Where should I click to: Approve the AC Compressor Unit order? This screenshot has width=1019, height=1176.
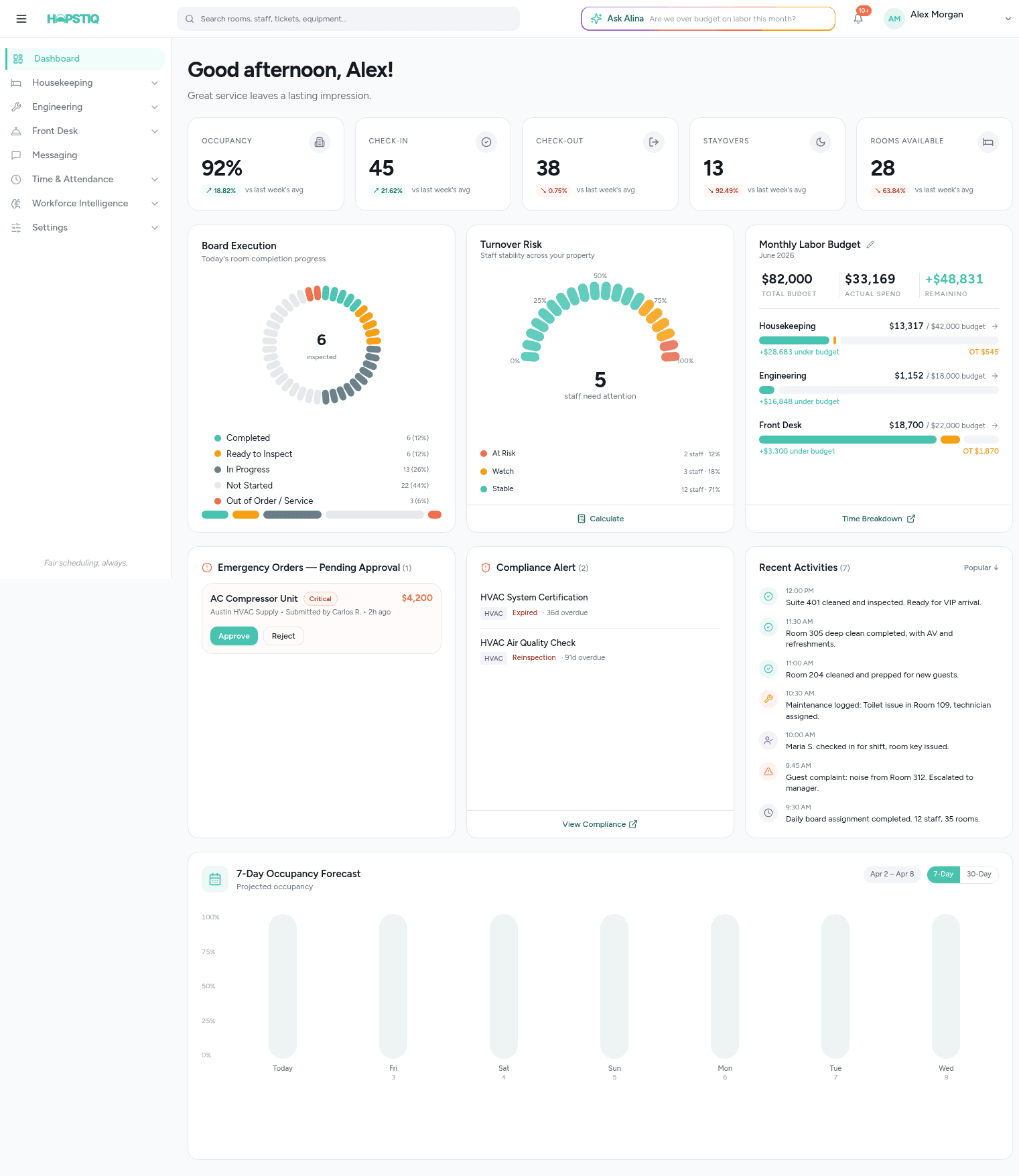tap(234, 636)
